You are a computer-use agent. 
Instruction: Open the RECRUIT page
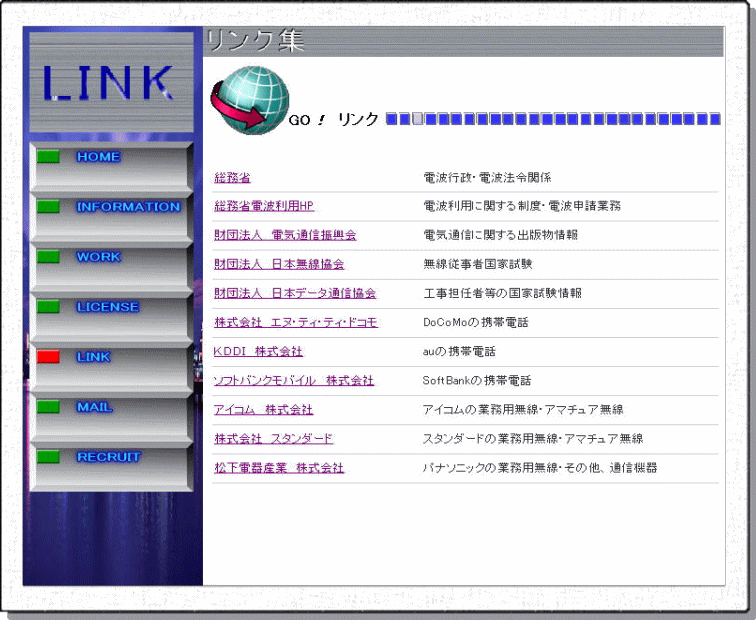(111, 467)
